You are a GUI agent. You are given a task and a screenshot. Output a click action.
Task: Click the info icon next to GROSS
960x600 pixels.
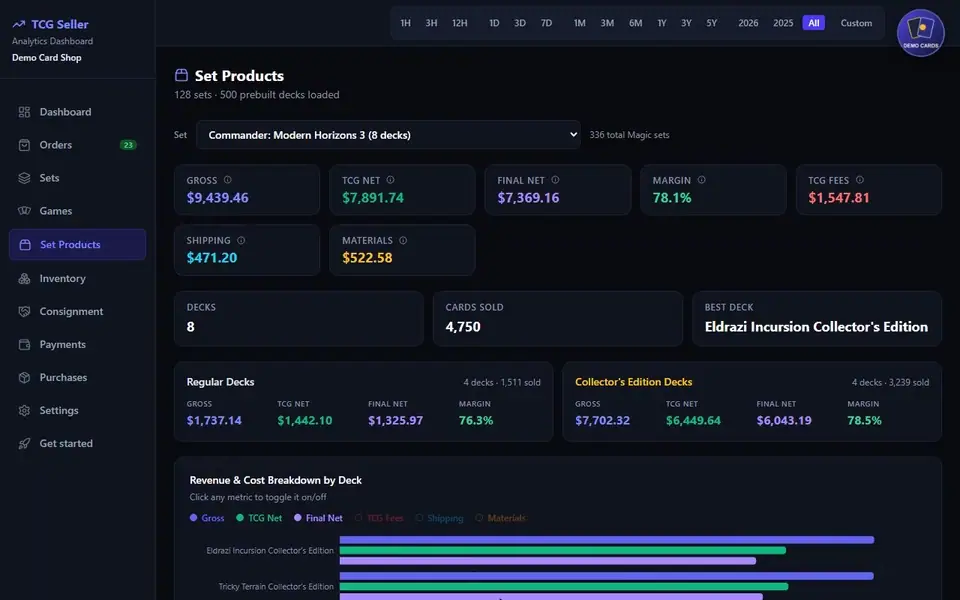pyautogui.click(x=228, y=180)
